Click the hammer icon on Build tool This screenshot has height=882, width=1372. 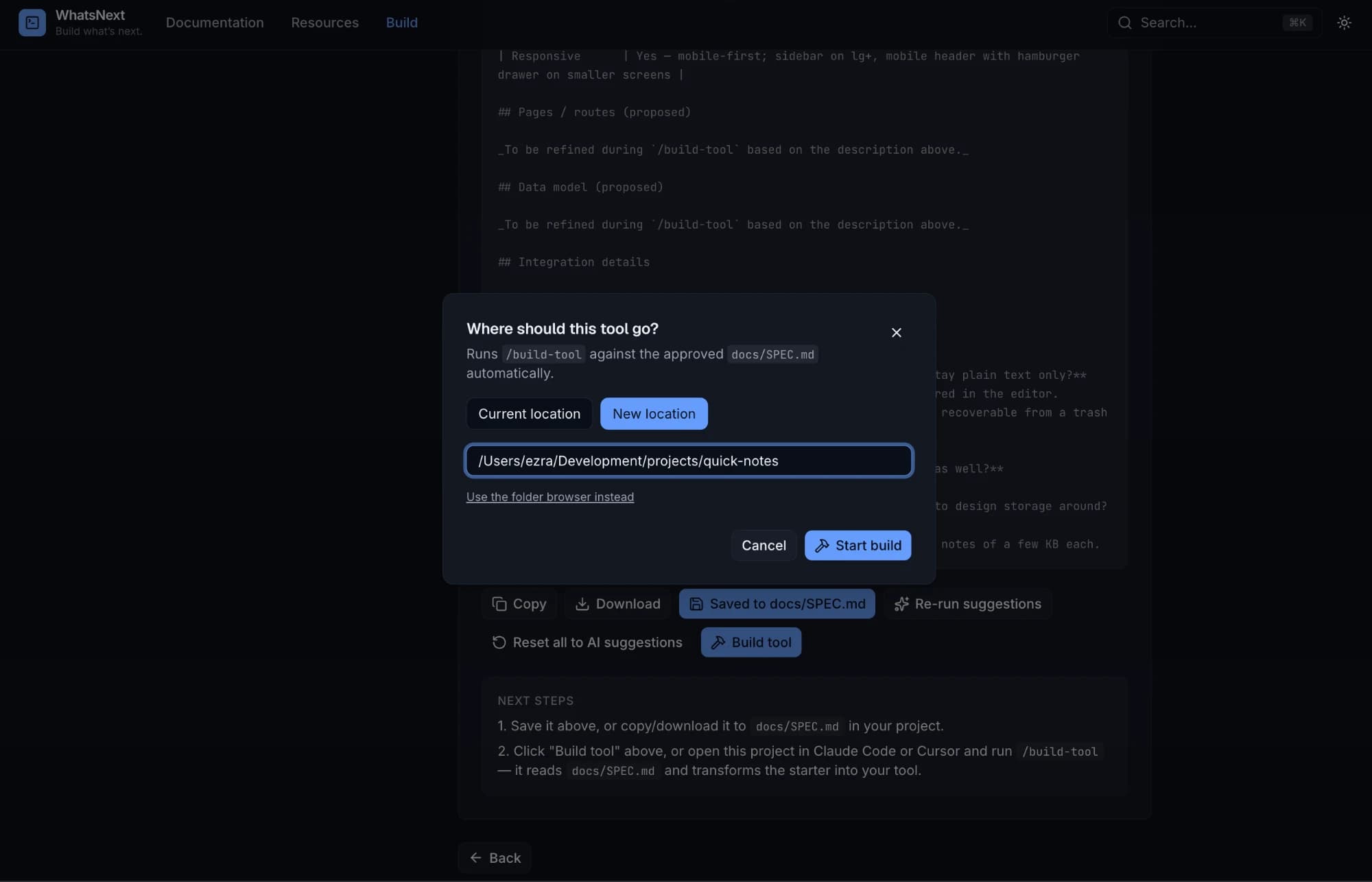coord(718,642)
